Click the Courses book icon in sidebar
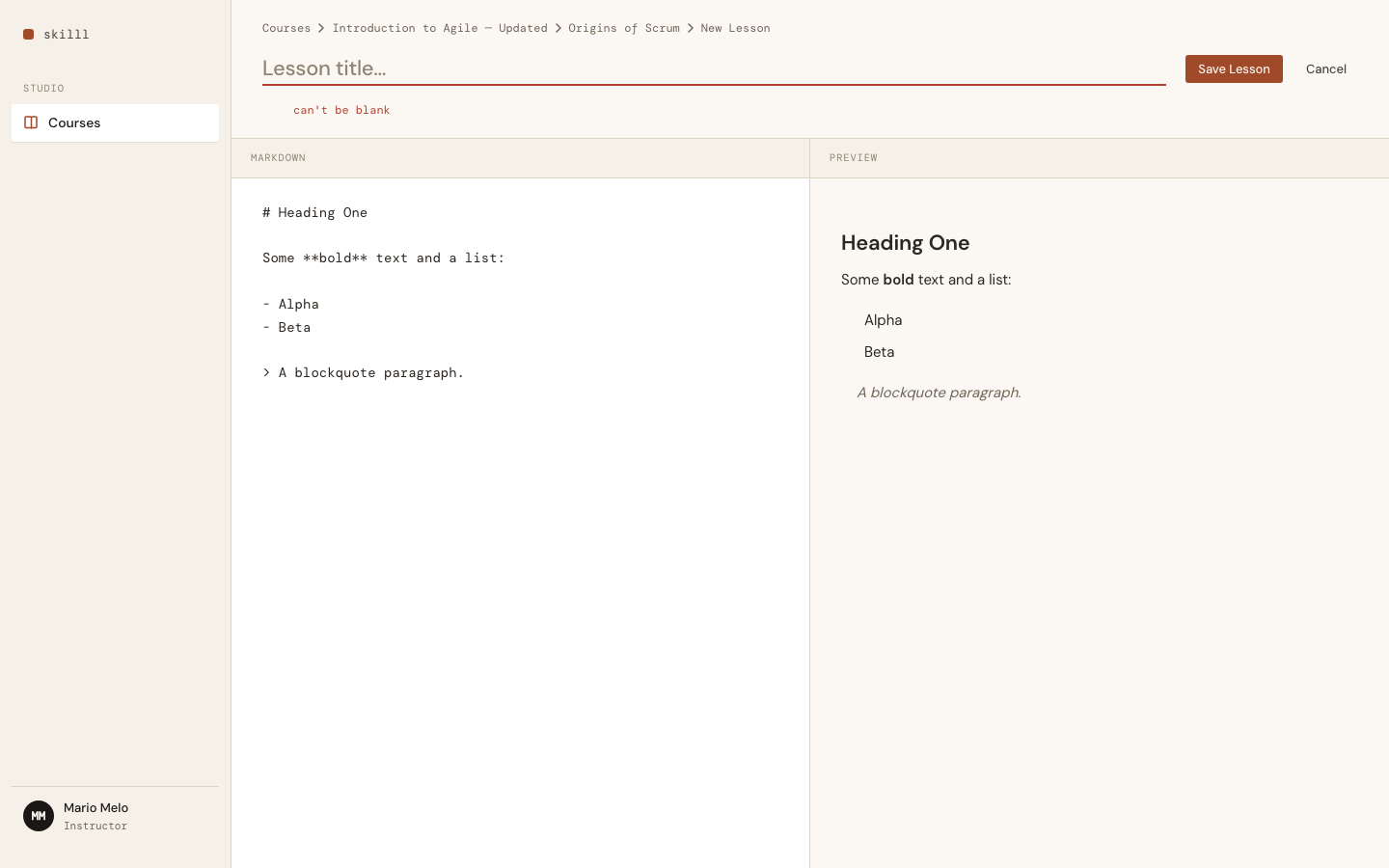 (x=31, y=122)
